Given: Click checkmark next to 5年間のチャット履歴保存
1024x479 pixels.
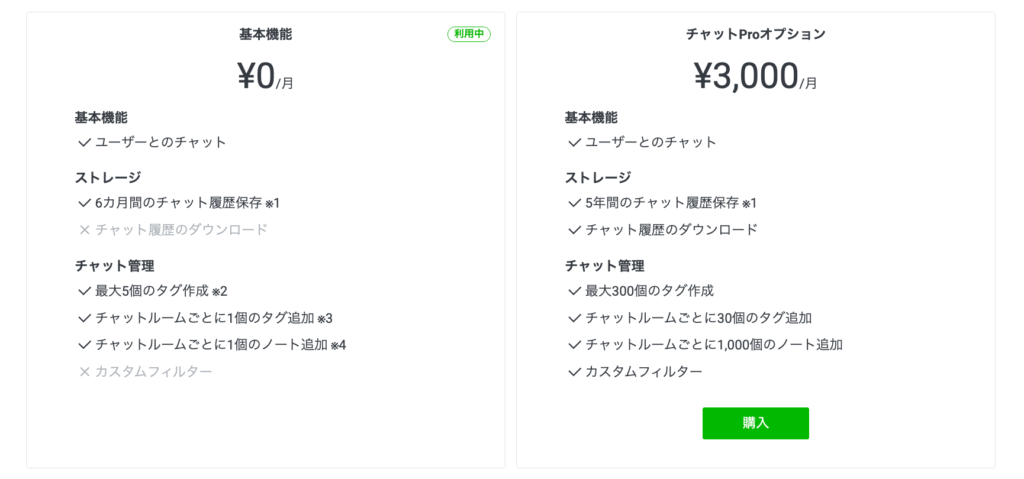Looking at the screenshot, I should click(574, 203).
